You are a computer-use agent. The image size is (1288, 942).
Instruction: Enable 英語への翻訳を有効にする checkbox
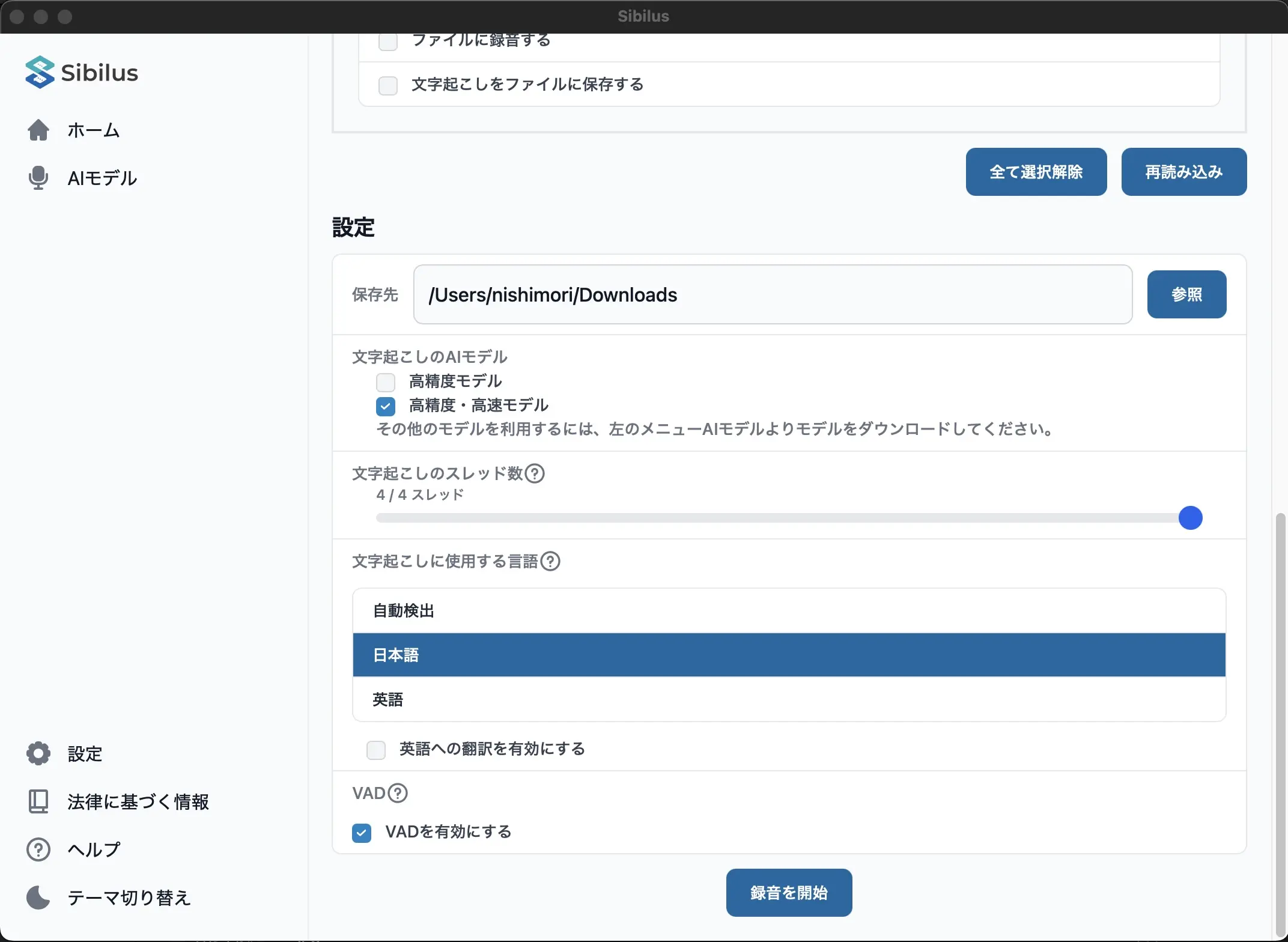point(376,750)
